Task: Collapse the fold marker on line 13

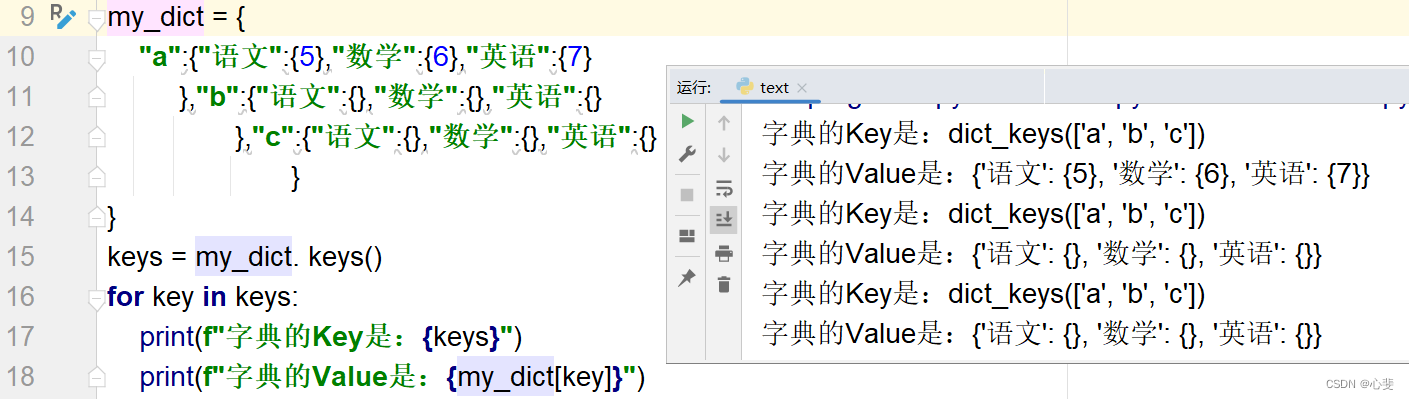Action: (96, 177)
